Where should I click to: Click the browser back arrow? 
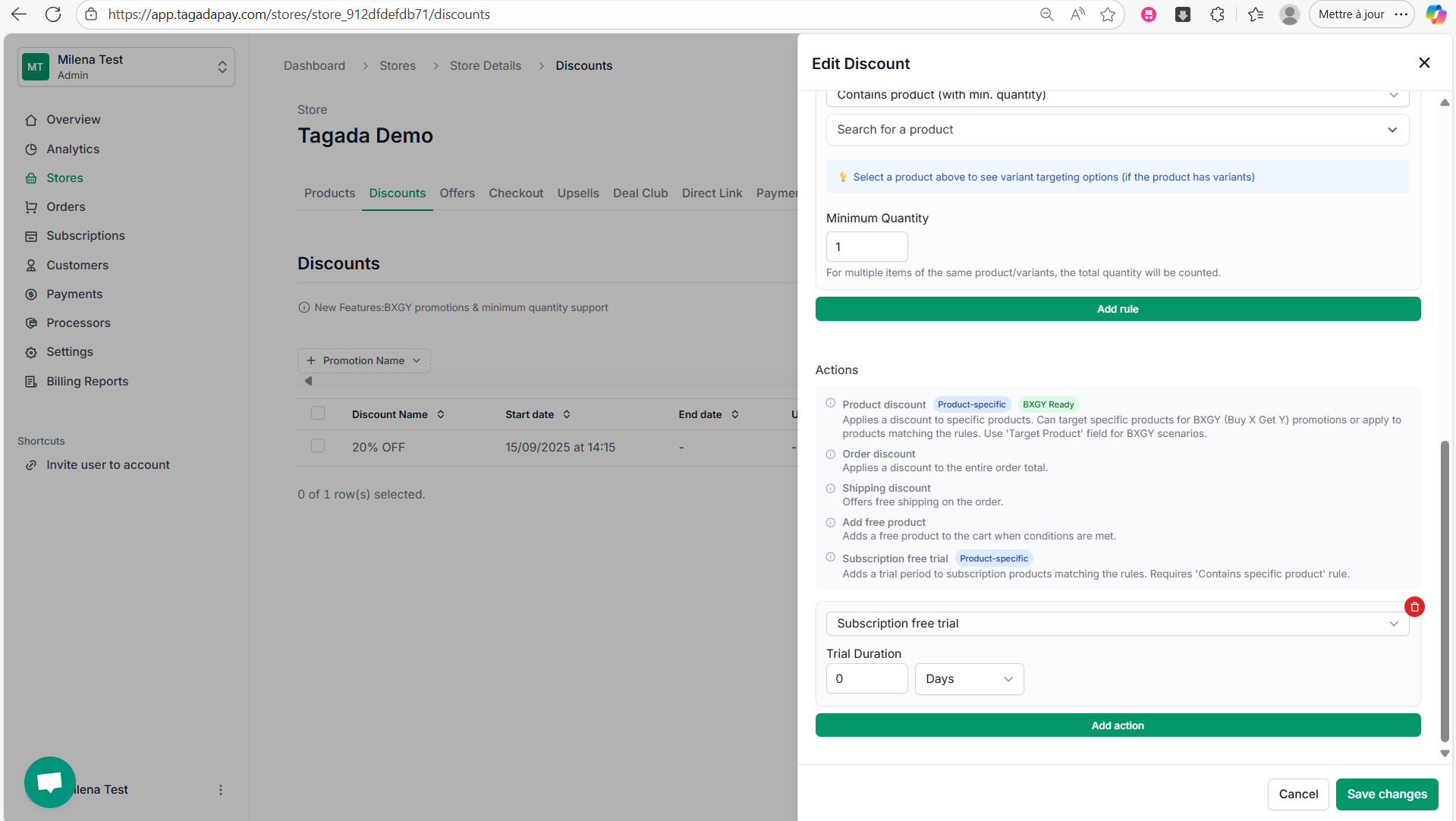(19, 14)
